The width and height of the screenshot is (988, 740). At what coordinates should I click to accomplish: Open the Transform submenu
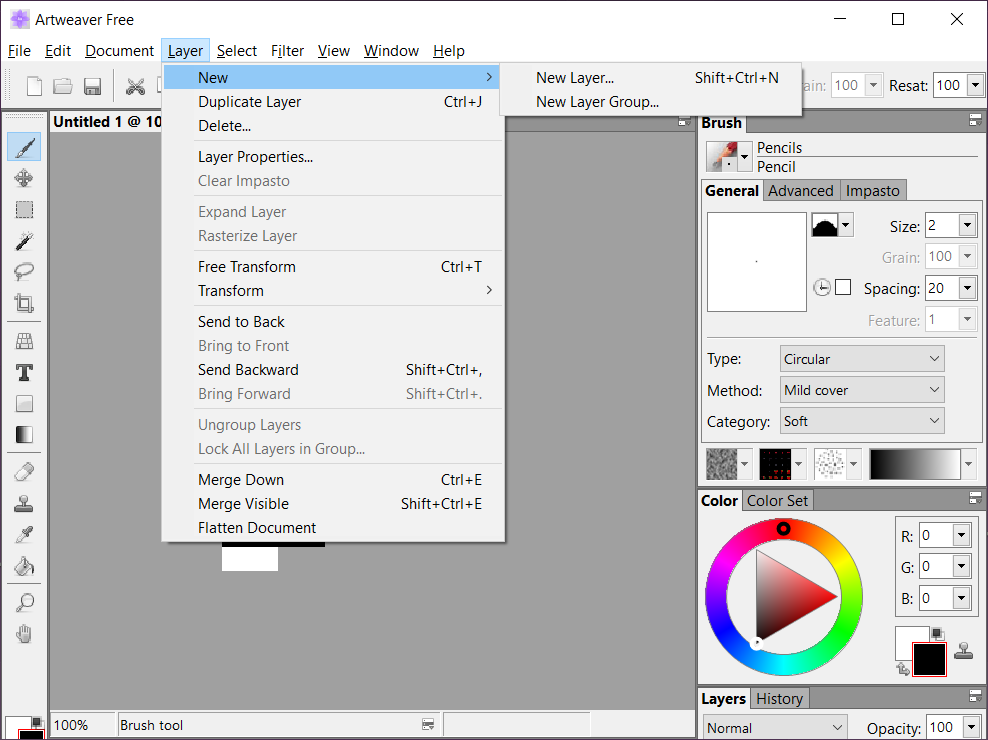[333, 291]
